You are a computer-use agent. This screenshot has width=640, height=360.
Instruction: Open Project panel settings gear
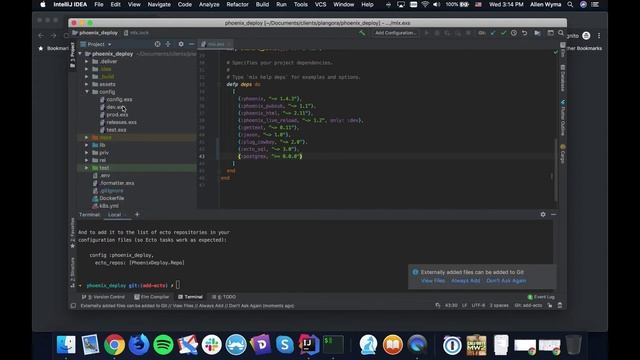tap(181, 44)
